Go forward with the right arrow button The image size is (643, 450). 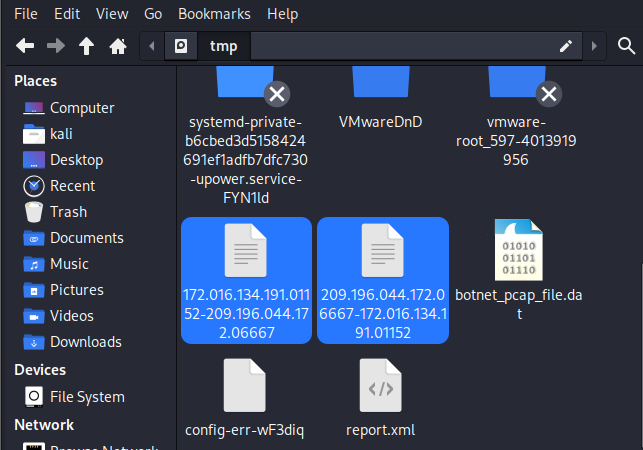point(56,46)
